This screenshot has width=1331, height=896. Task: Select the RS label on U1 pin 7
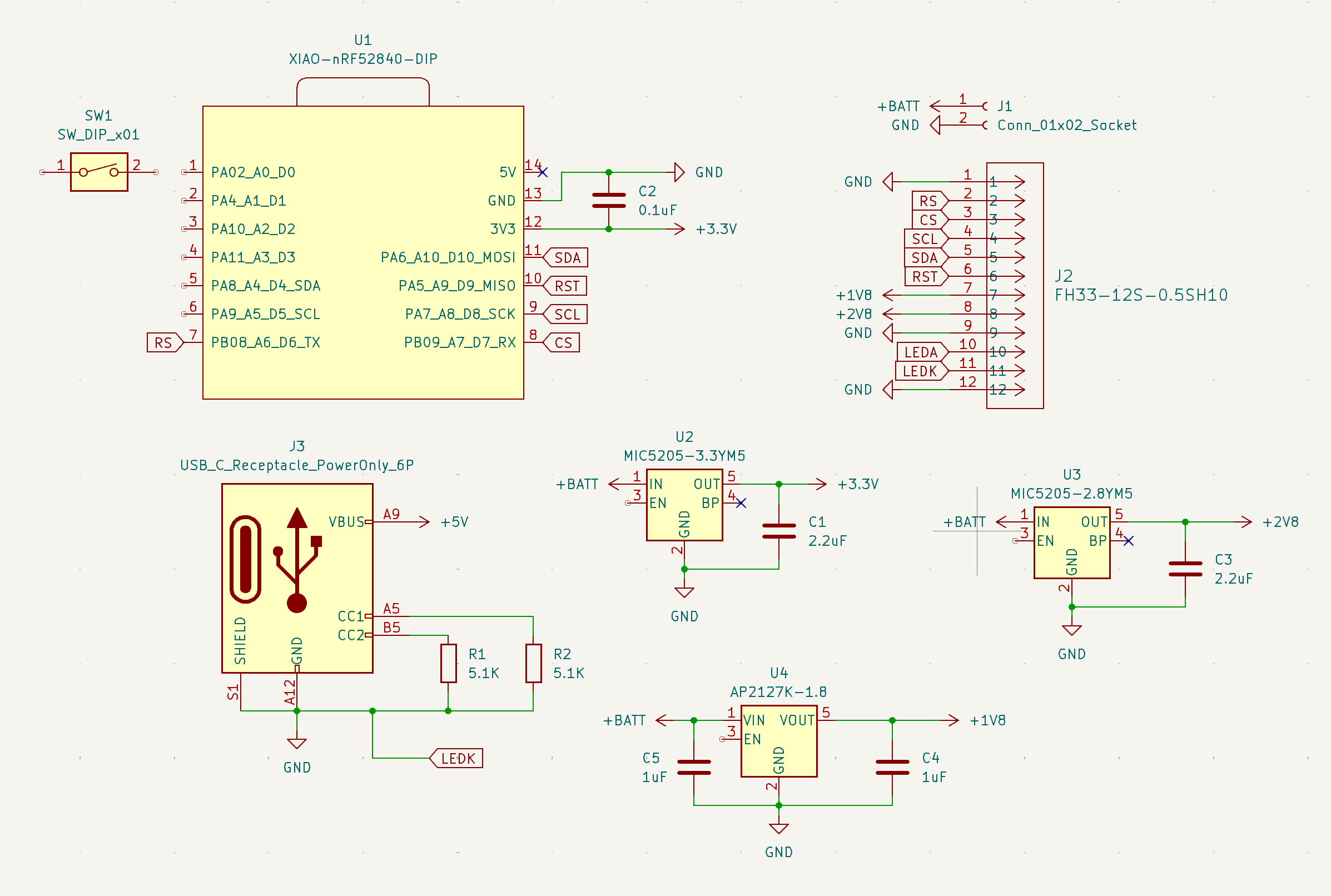click(165, 343)
